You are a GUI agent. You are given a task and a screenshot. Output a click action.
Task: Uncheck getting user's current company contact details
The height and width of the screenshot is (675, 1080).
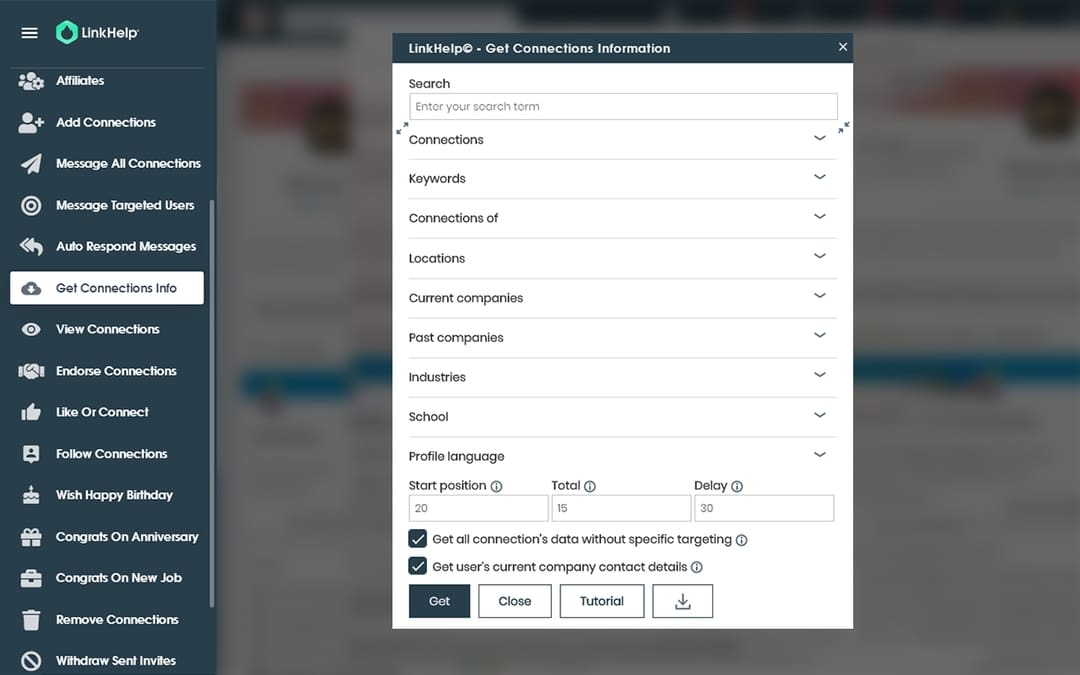pyautogui.click(x=418, y=566)
